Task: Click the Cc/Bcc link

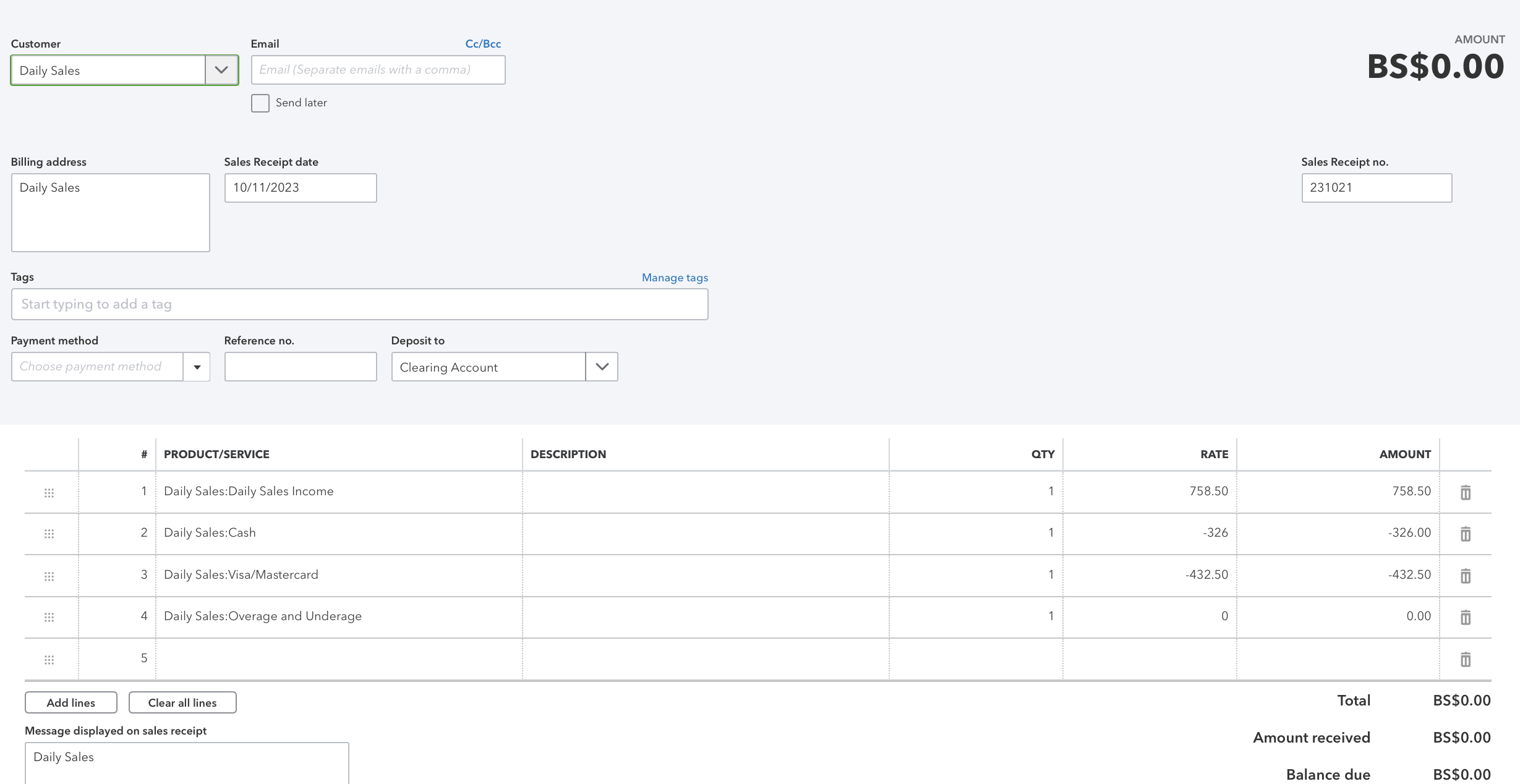Action: (x=483, y=44)
